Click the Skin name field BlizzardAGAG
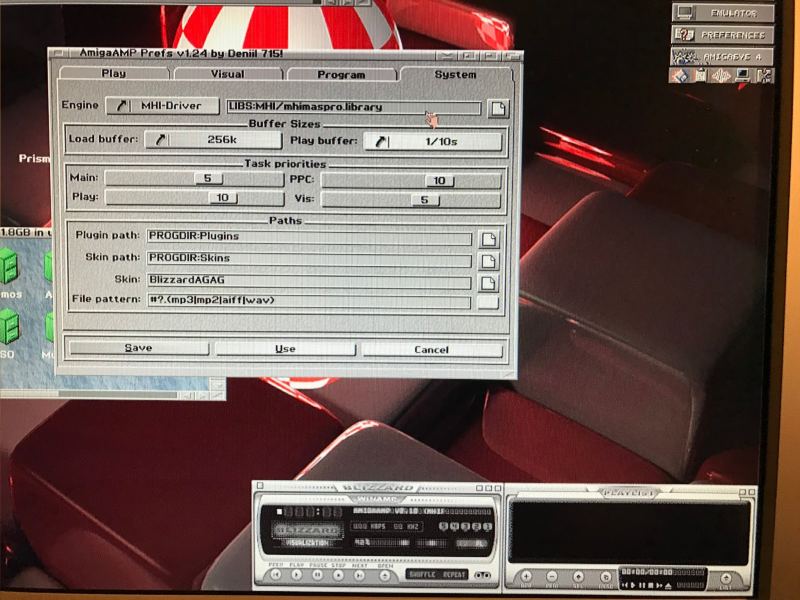Screen dimensions: 800x600 coord(309,280)
